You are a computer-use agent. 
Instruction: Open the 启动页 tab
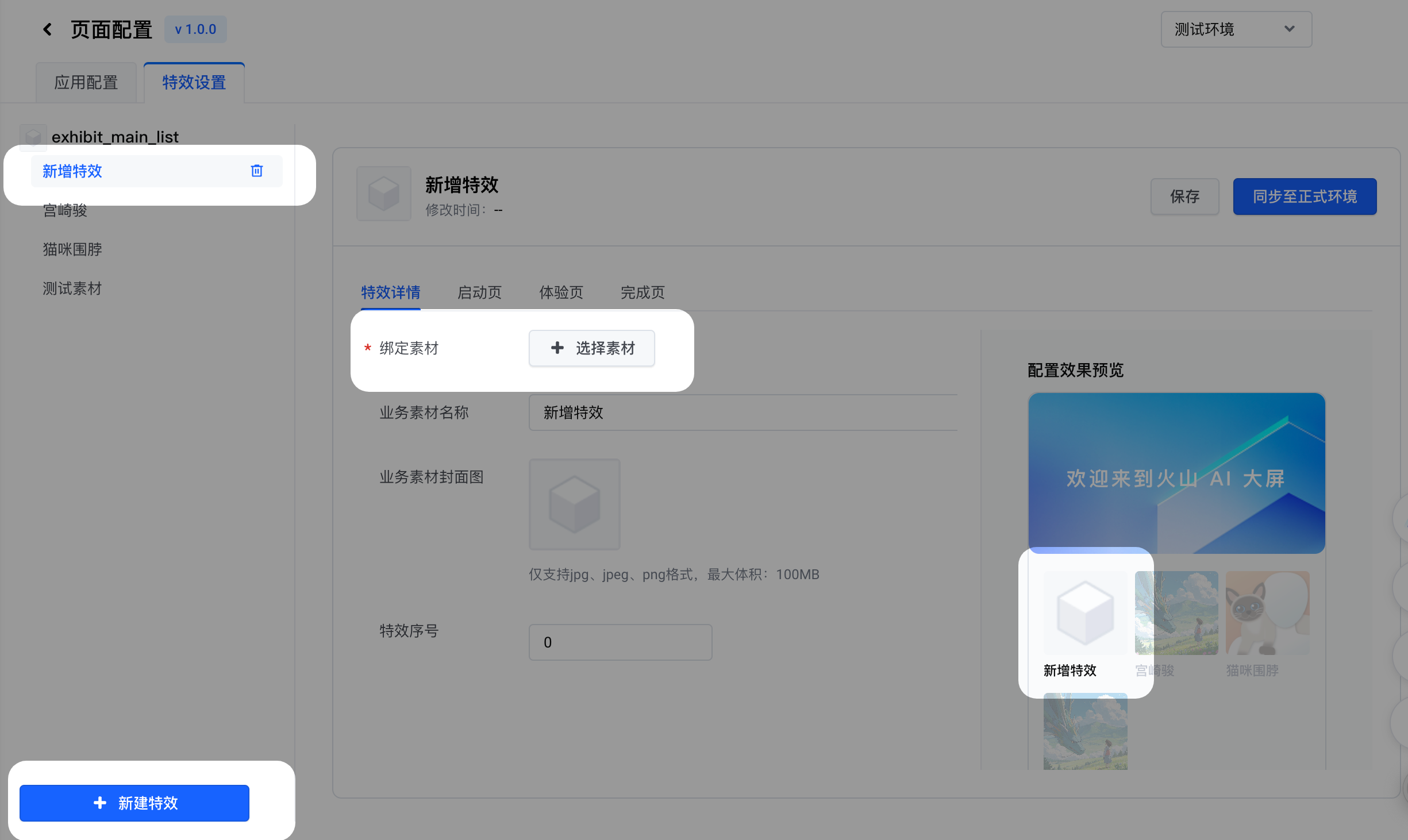tap(479, 292)
